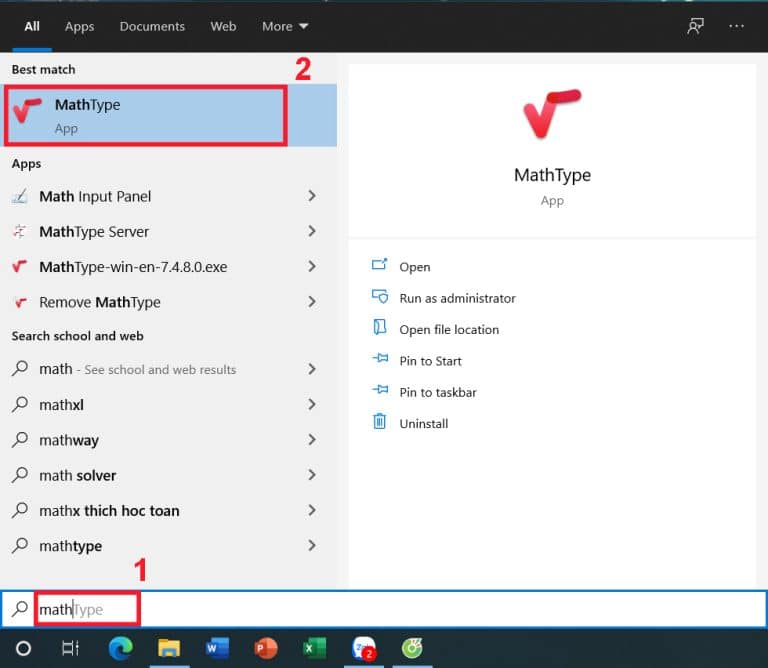768x668 pixels.
Task: Select the MathType Server icon
Action: pos(19,232)
